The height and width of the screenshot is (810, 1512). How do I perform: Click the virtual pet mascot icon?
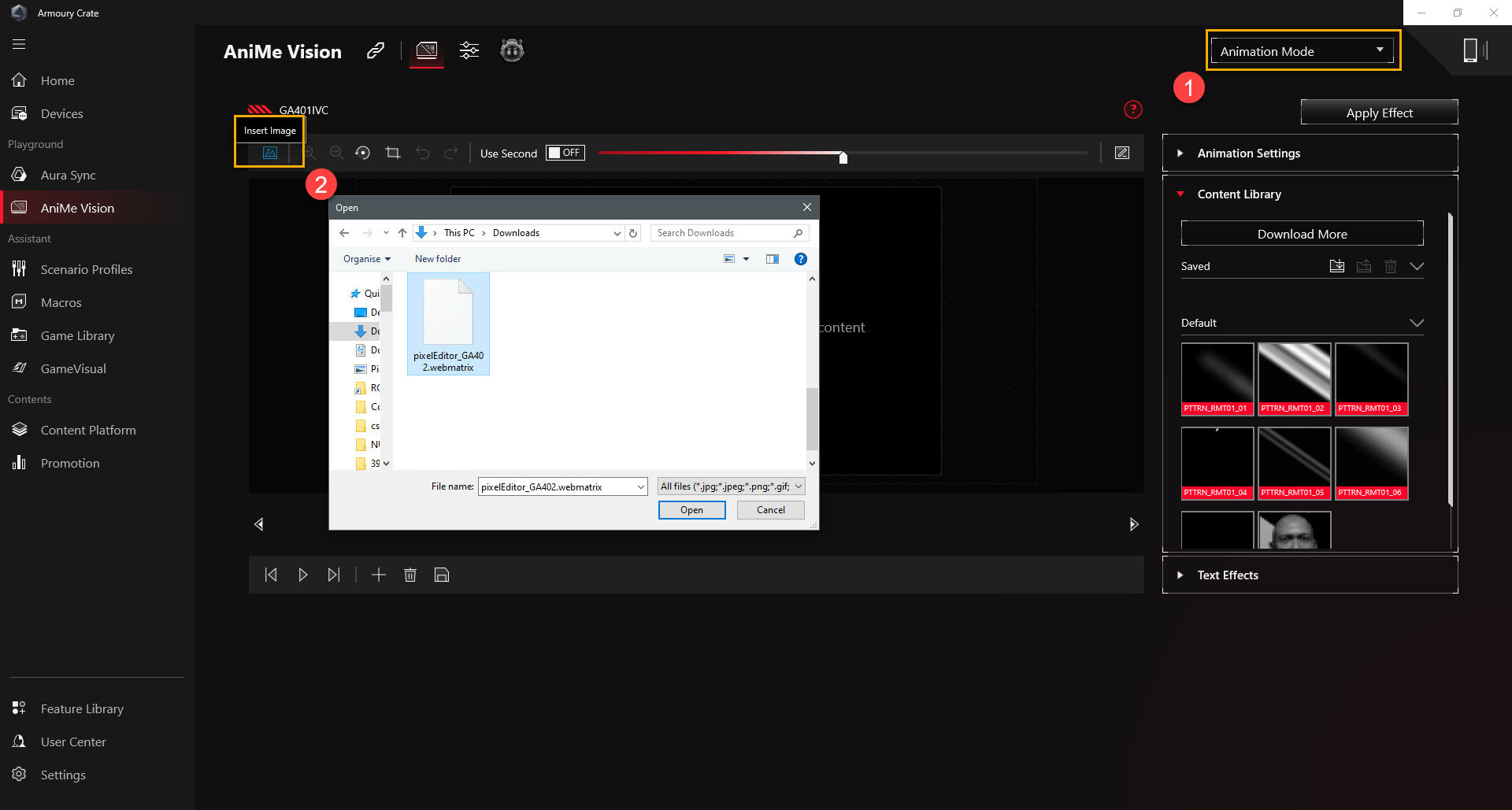coord(512,51)
